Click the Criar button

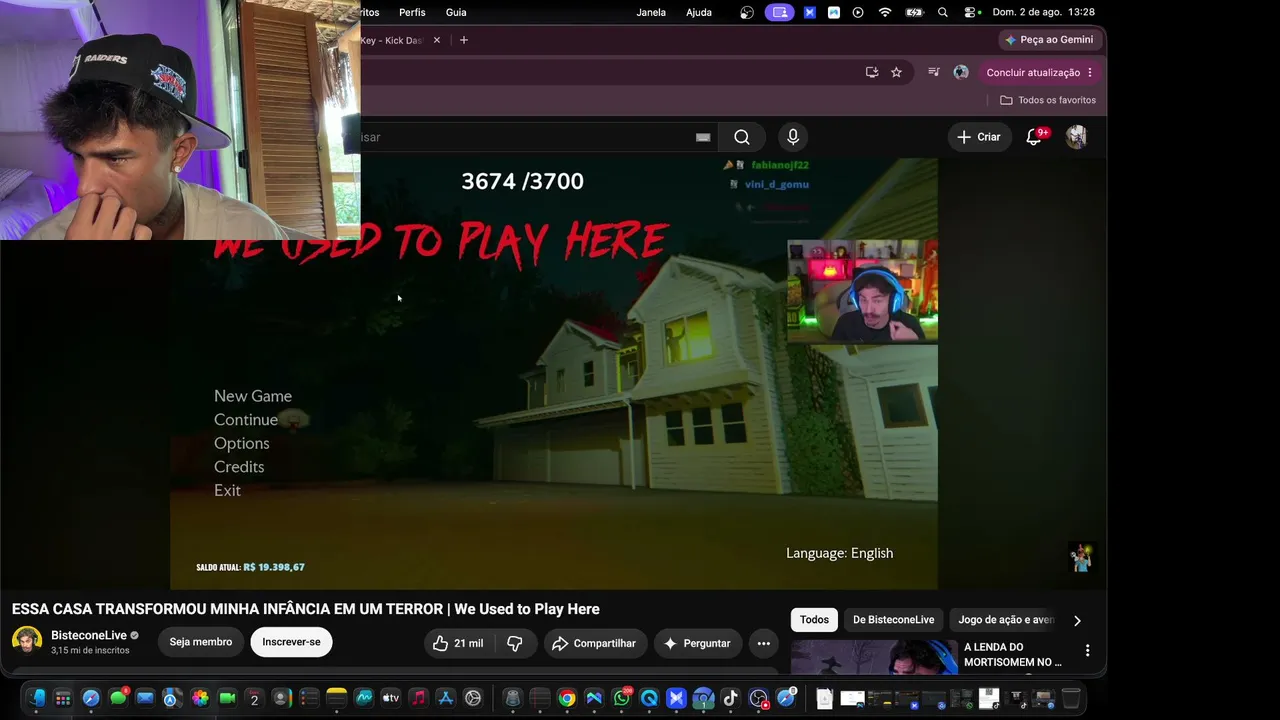(978, 137)
